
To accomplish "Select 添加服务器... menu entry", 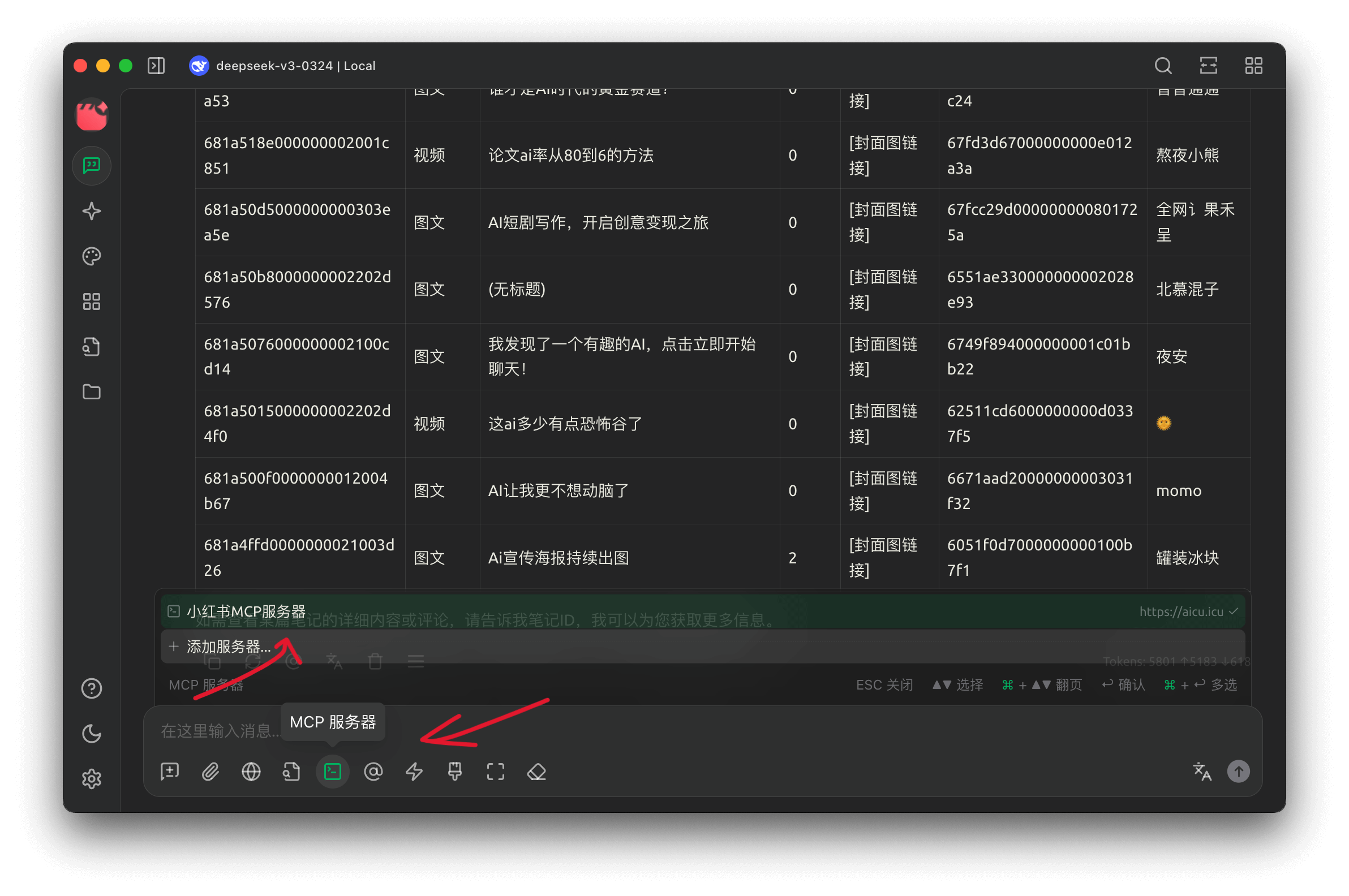I will (x=229, y=647).
